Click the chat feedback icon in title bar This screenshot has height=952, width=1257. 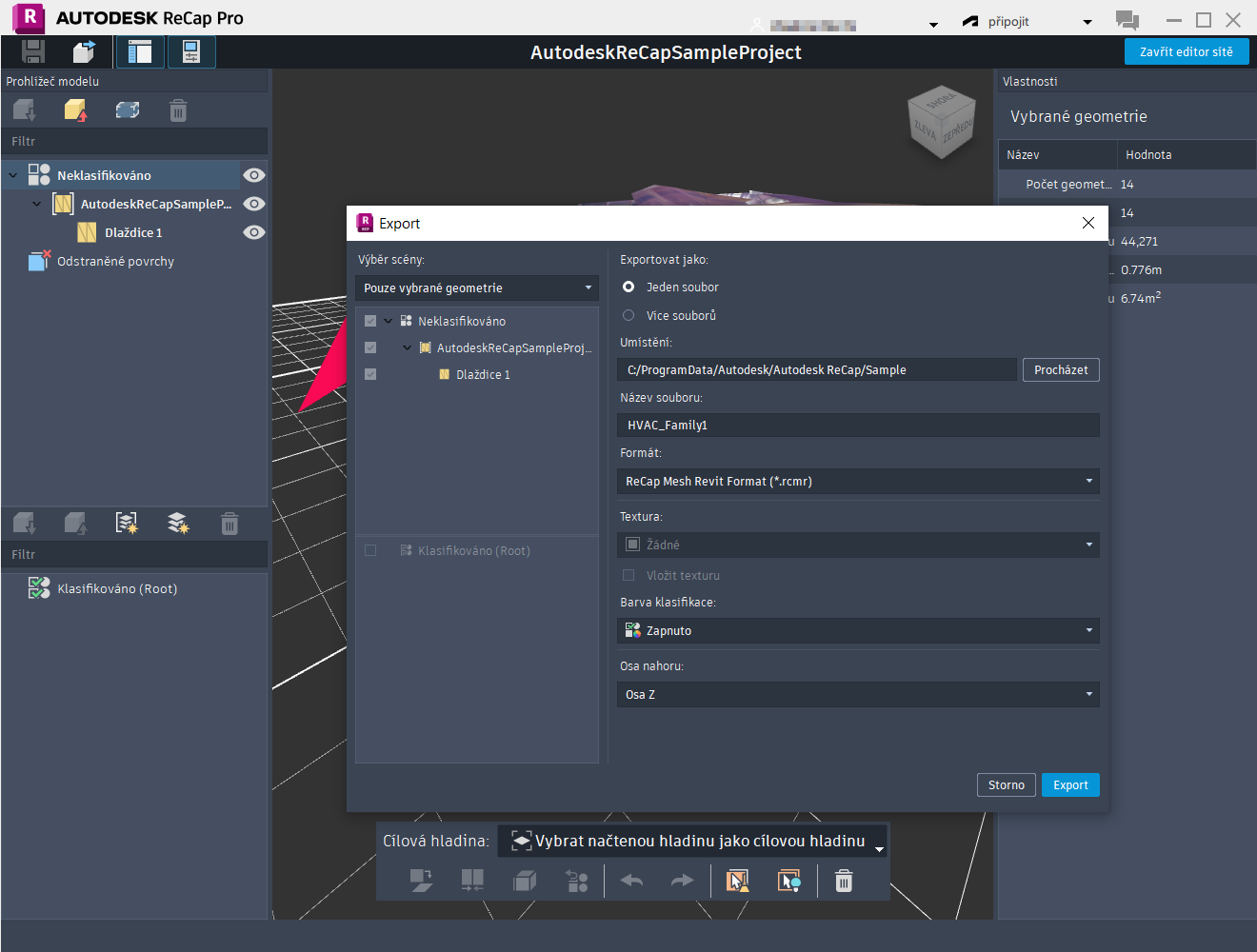tap(1127, 20)
